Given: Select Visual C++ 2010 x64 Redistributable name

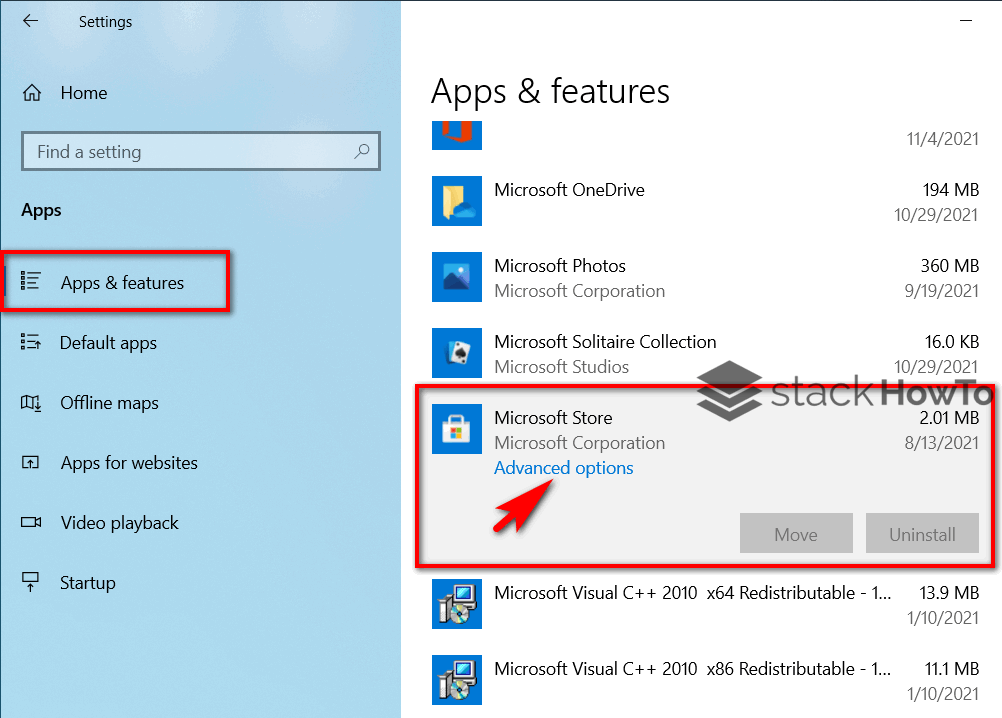Looking at the screenshot, I should coord(693,593).
